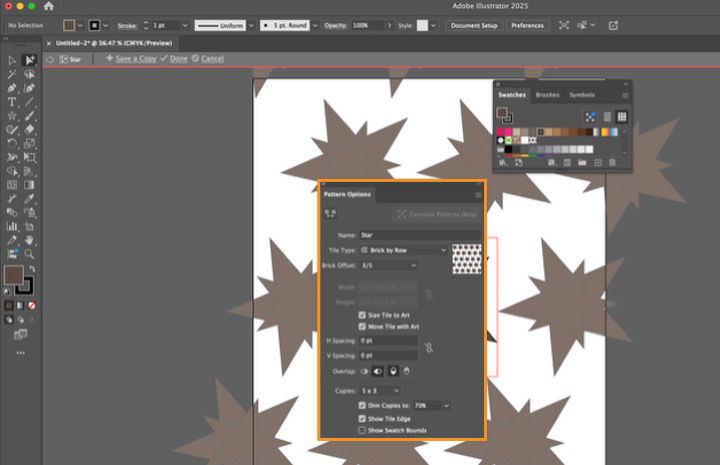Click Cancel in pattern editing bar
The height and width of the screenshot is (465, 720).
(x=212, y=59)
